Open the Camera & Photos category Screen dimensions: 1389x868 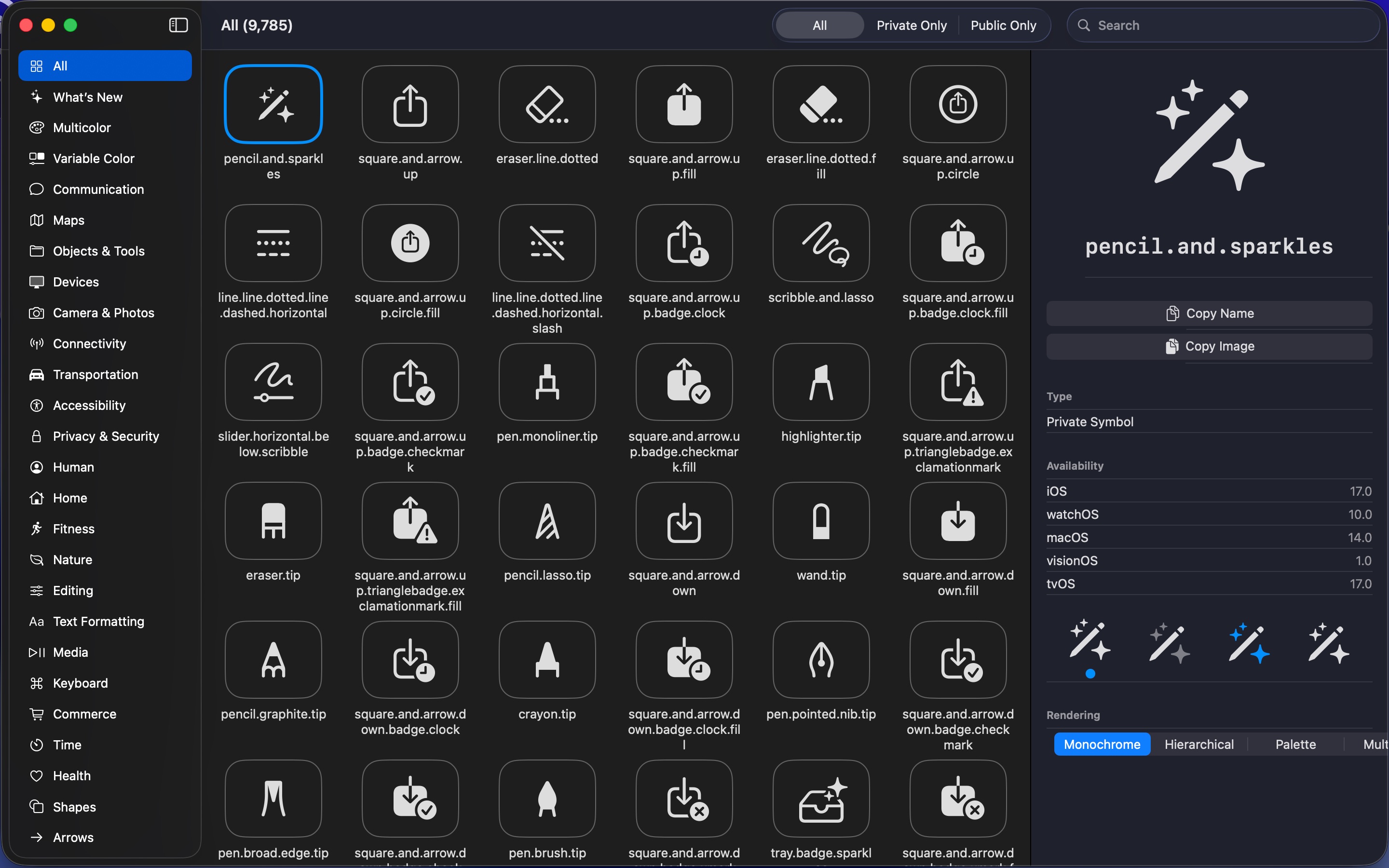tap(105, 313)
